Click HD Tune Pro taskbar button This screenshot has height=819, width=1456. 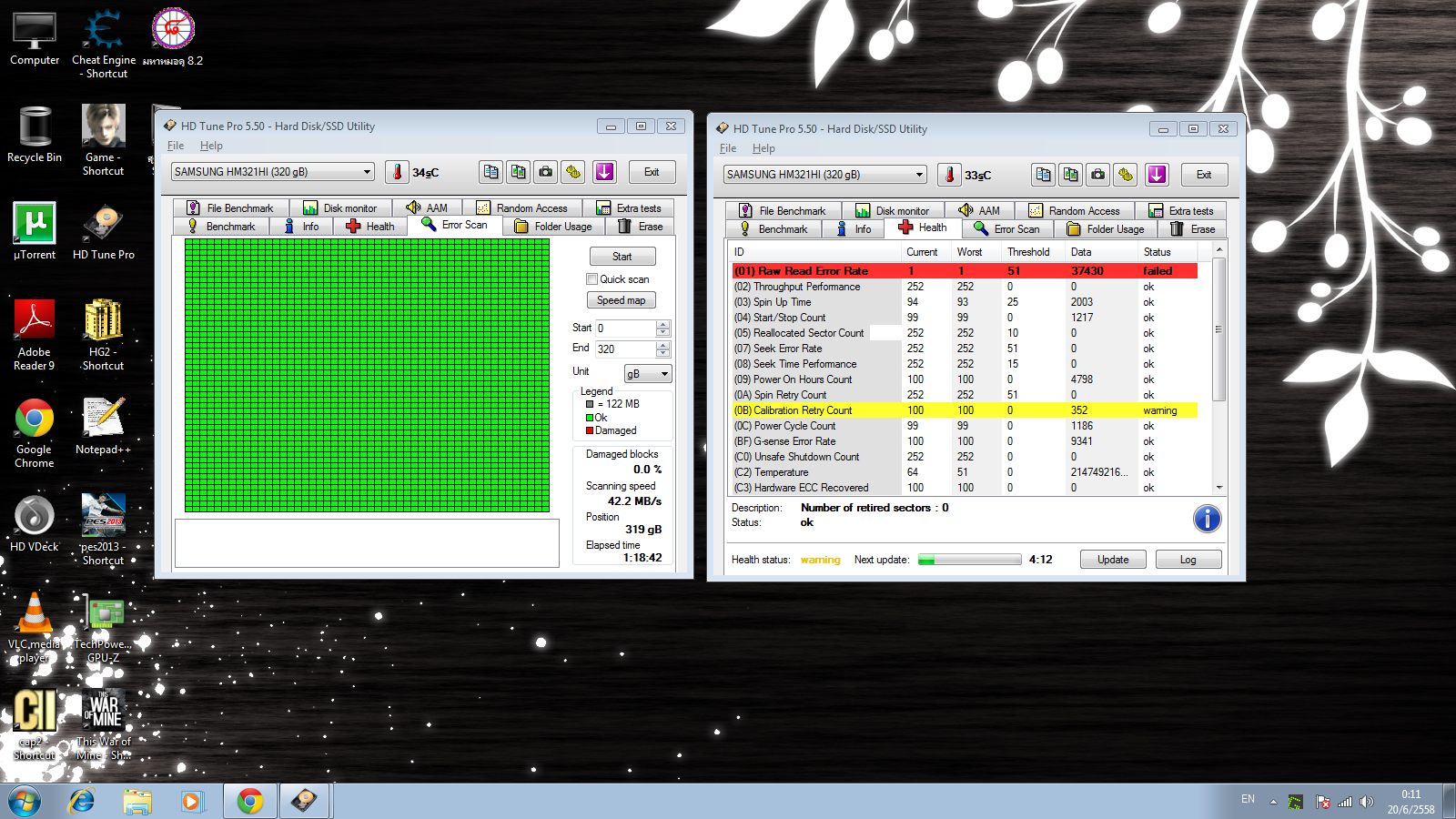coord(305,801)
